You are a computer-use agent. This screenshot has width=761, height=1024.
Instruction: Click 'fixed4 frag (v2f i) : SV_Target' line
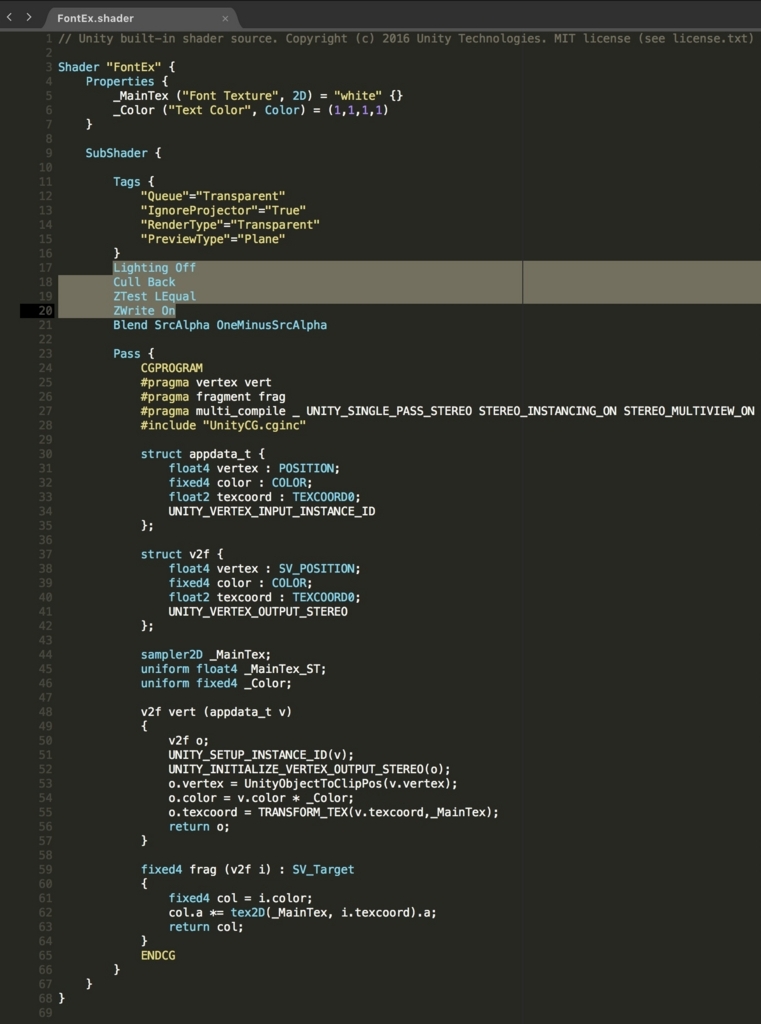[248, 870]
